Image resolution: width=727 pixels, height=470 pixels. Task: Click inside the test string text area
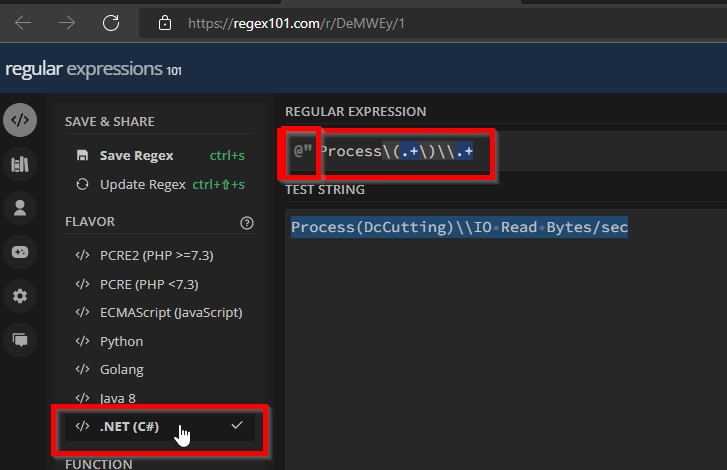pyautogui.click(x=506, y=339)
